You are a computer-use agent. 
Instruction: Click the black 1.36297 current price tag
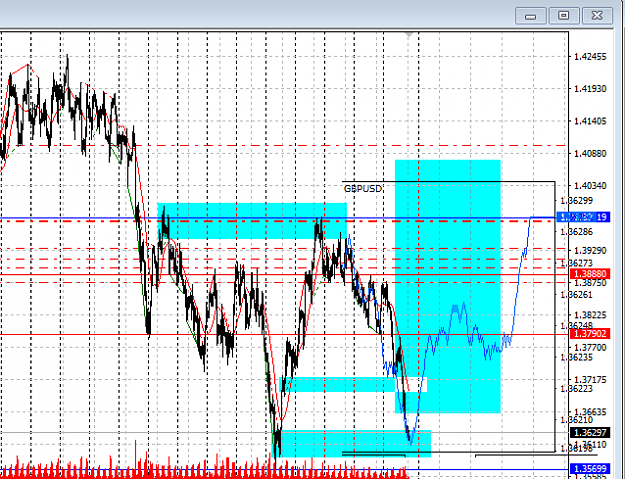(590, 432)
